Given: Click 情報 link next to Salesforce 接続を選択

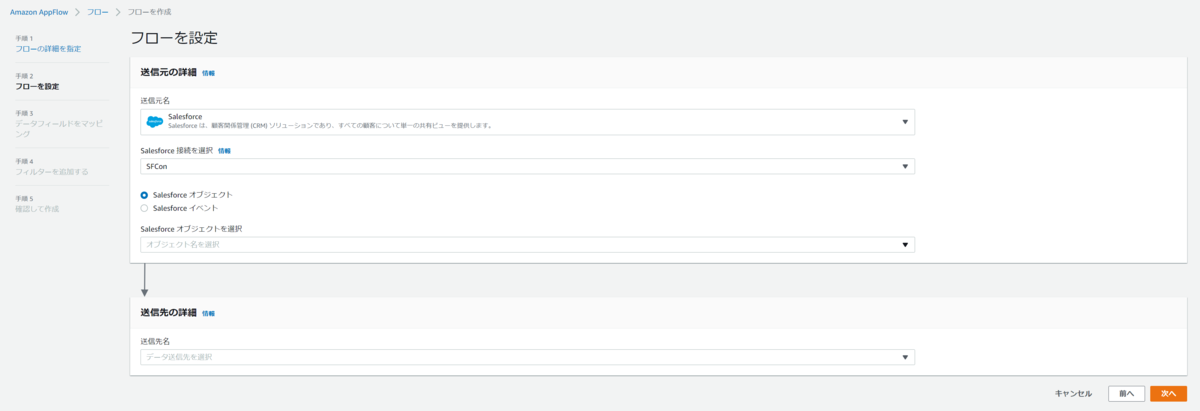Looking at the screenshot, I should 224,150.
